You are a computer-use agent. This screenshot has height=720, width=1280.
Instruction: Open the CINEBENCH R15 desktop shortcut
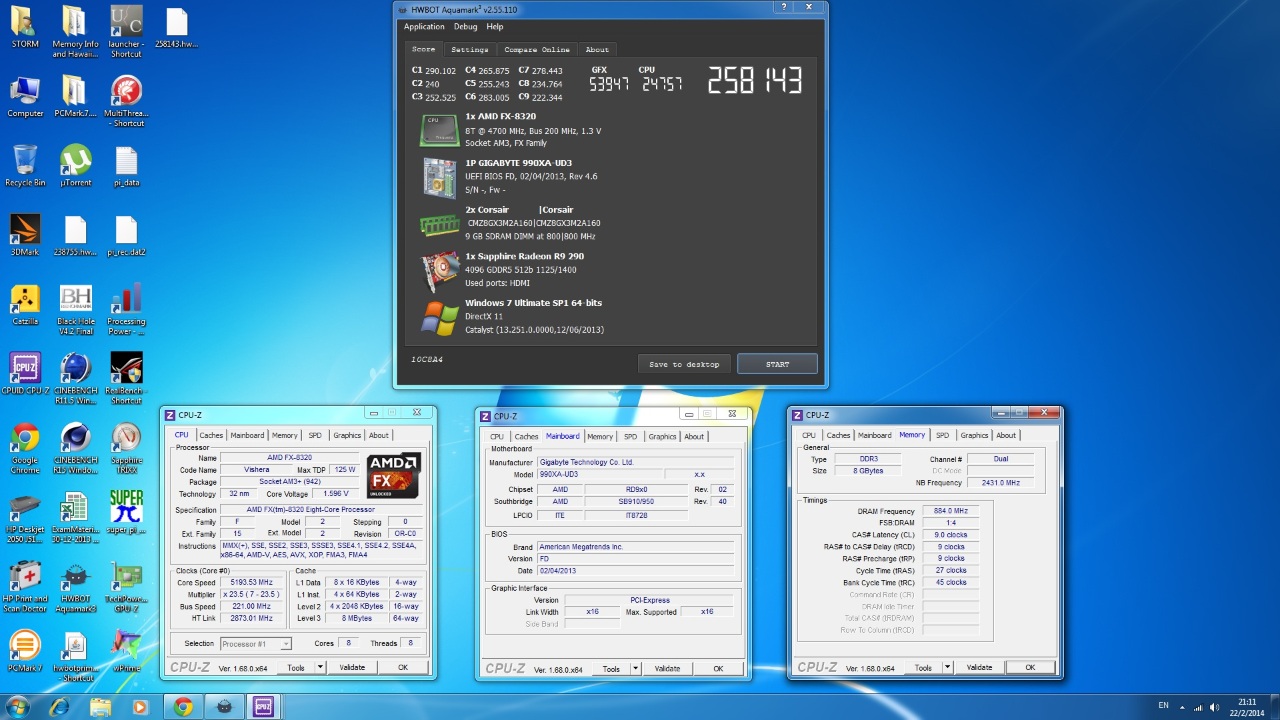pos(76,448)
